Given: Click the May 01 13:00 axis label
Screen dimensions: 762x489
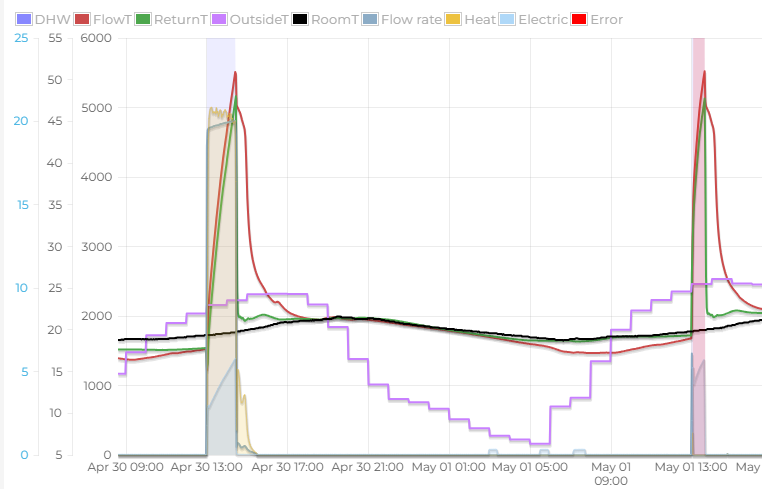Looking at the screenshot, I should [x=691, y=467].
